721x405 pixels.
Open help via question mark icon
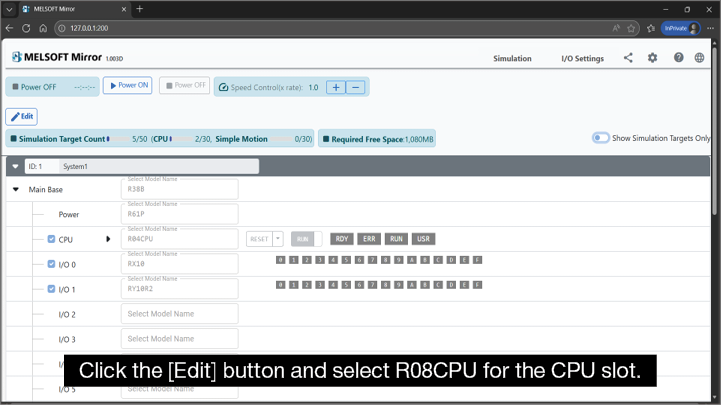[679, 57]
